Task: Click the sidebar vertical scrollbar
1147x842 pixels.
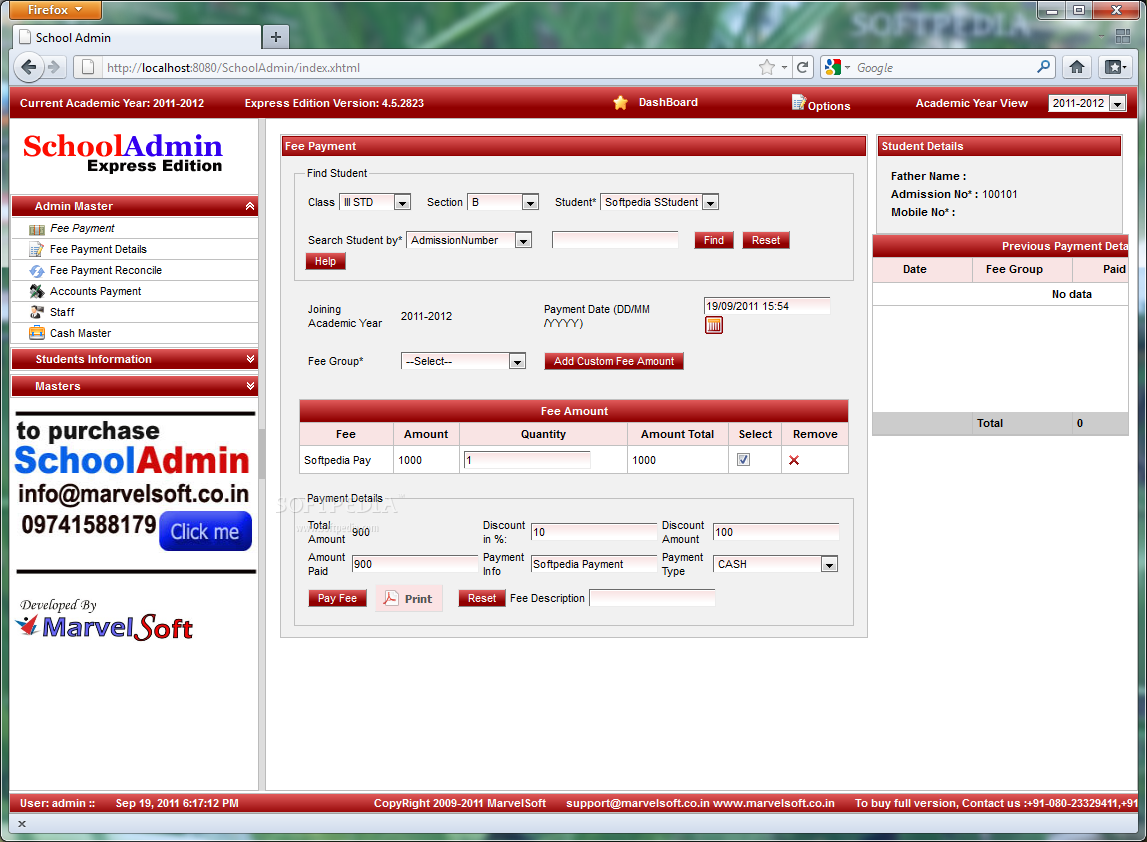Action: [262, 454]
